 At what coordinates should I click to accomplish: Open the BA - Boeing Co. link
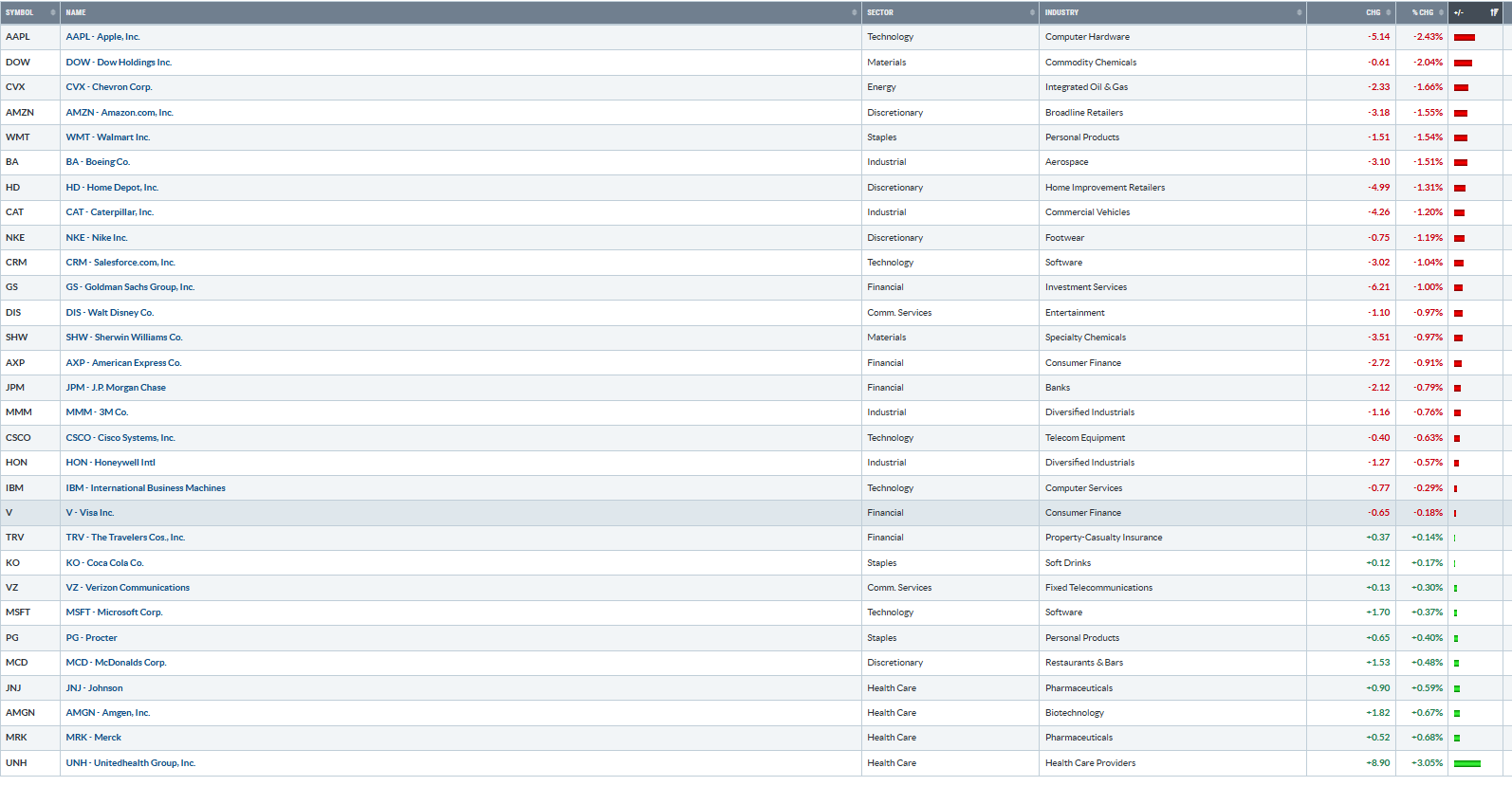pos(98,162)
